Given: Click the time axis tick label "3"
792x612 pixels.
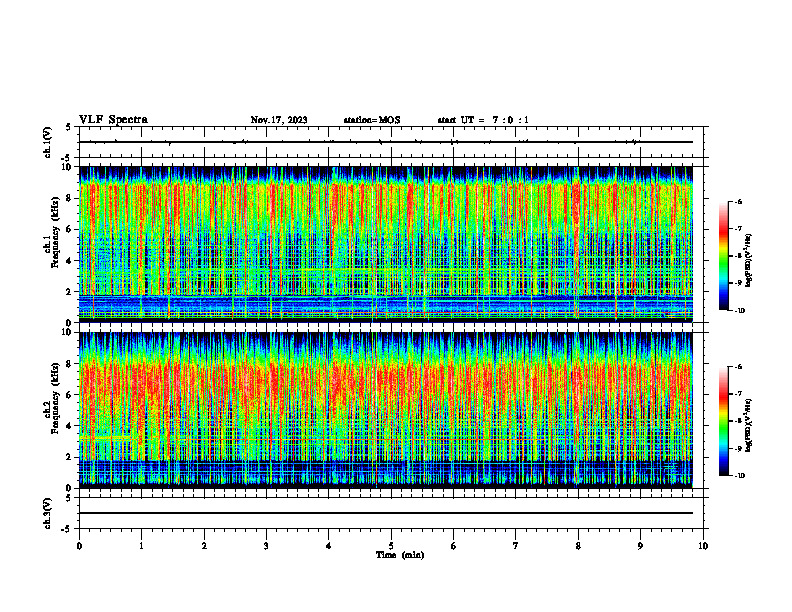Looking at the screenshot, I should pos(266,546).
